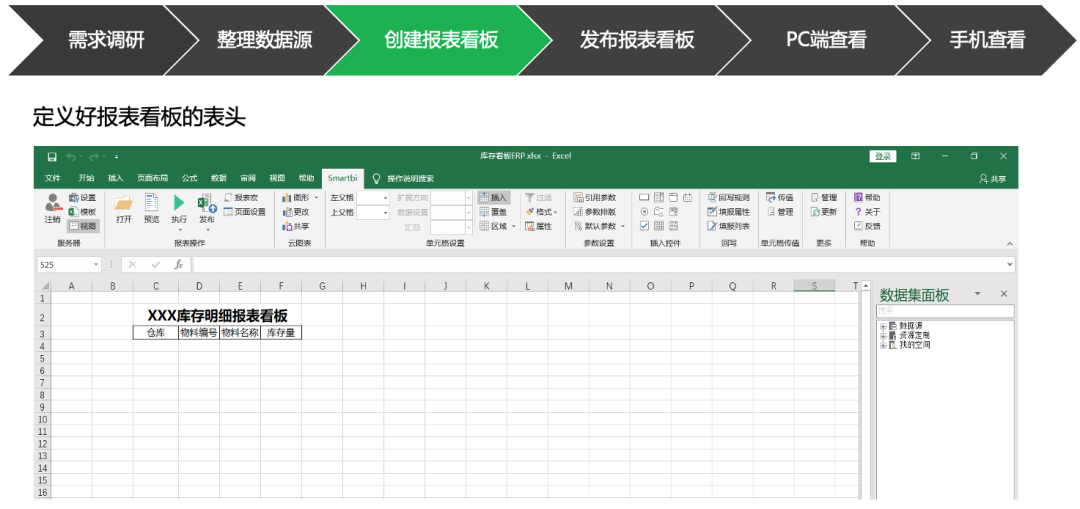Switch to the 页面布局 ribbon tab
This screenshot has width=1080, height=509.
tap(152, 178)
